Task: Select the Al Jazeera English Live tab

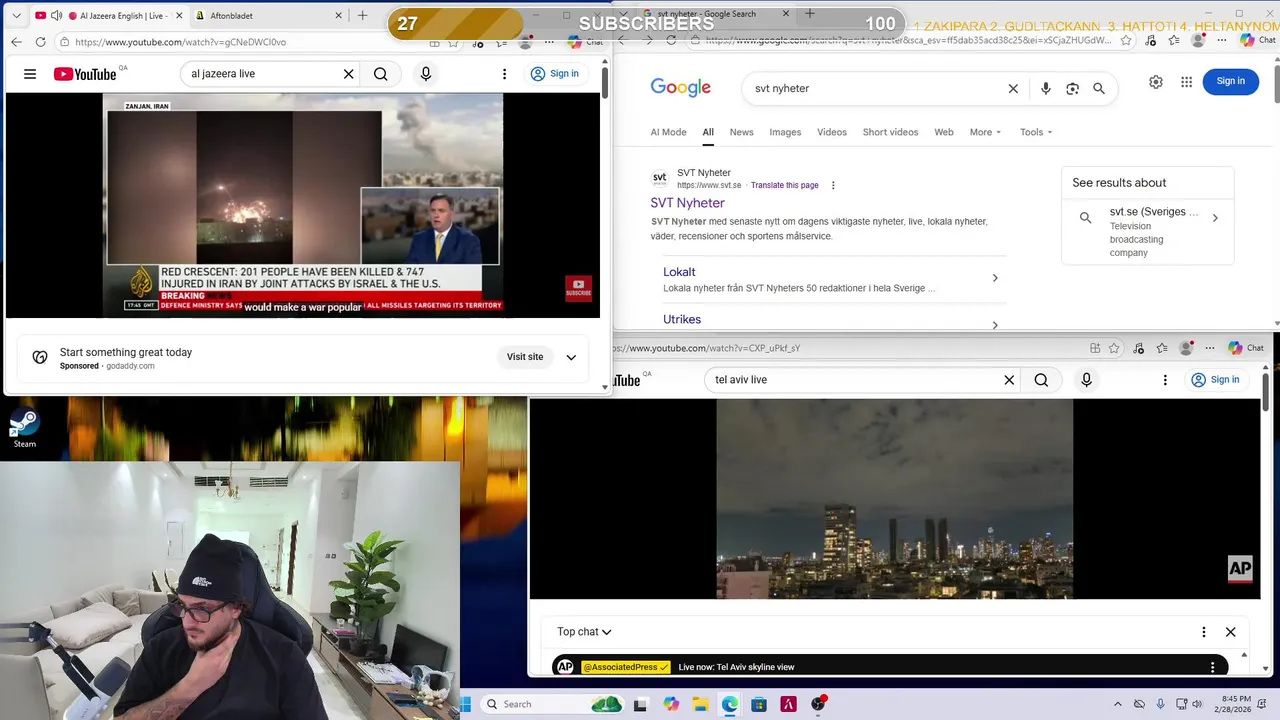Action: click(x=110, y=16)
